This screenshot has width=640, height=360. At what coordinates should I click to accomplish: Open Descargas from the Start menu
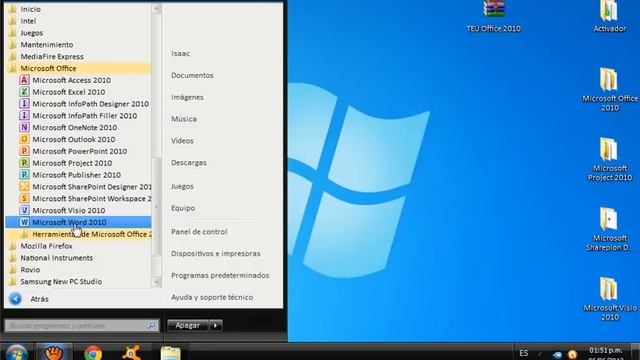point(189,162)
